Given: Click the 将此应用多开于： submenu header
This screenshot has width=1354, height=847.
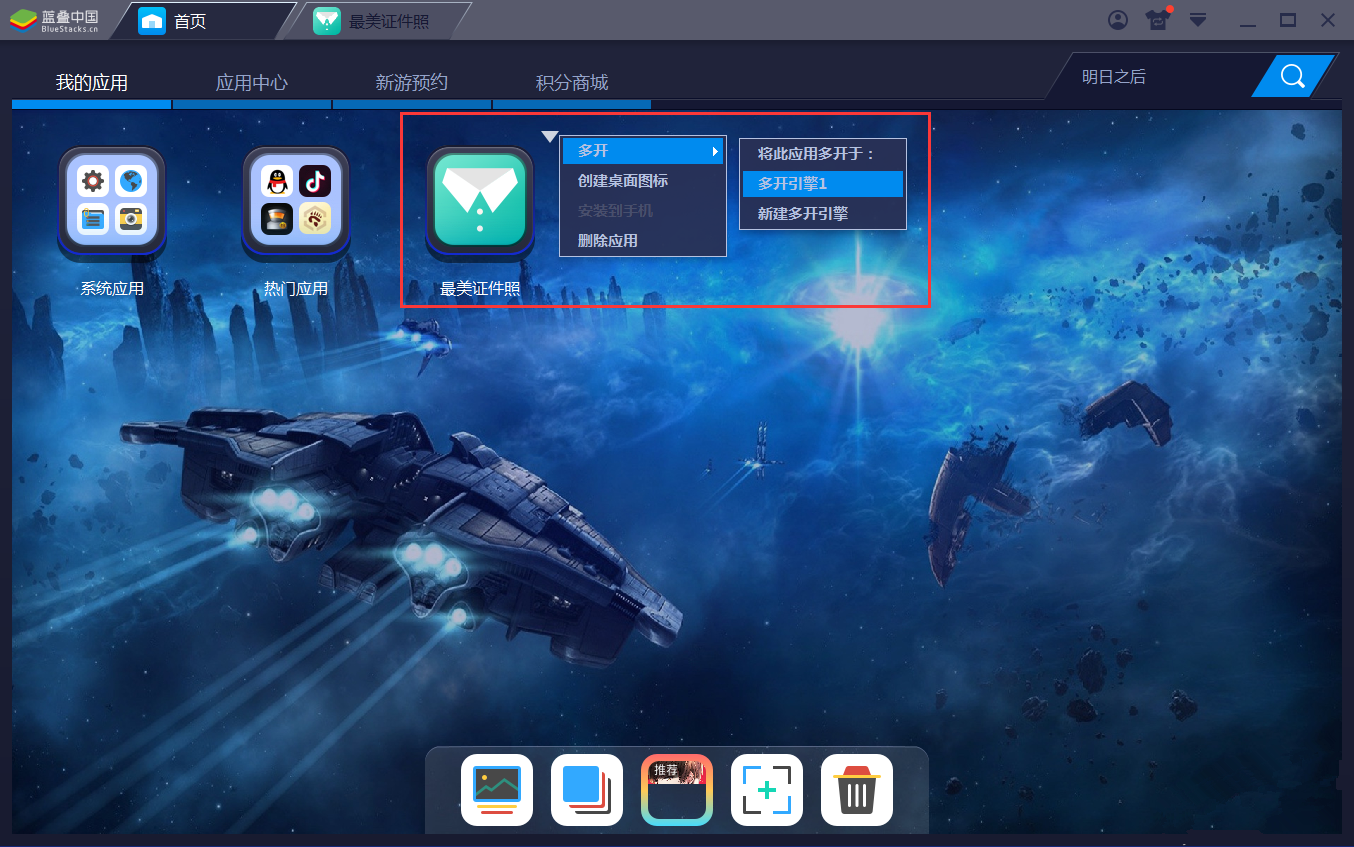Looking at the screenshot, I should point(817,154).
